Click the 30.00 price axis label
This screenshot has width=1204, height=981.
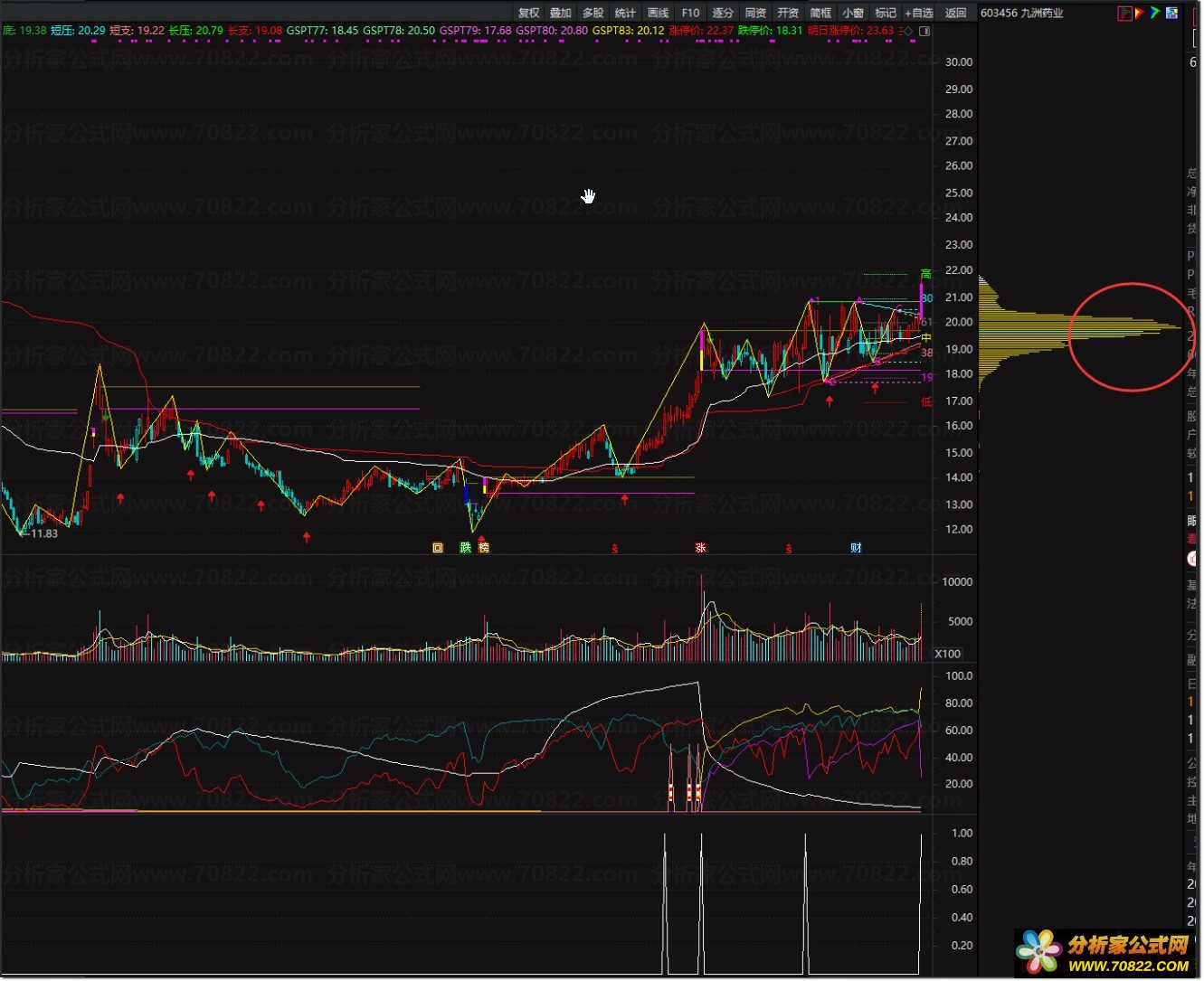pyautogui.click(x=959, y=62)
